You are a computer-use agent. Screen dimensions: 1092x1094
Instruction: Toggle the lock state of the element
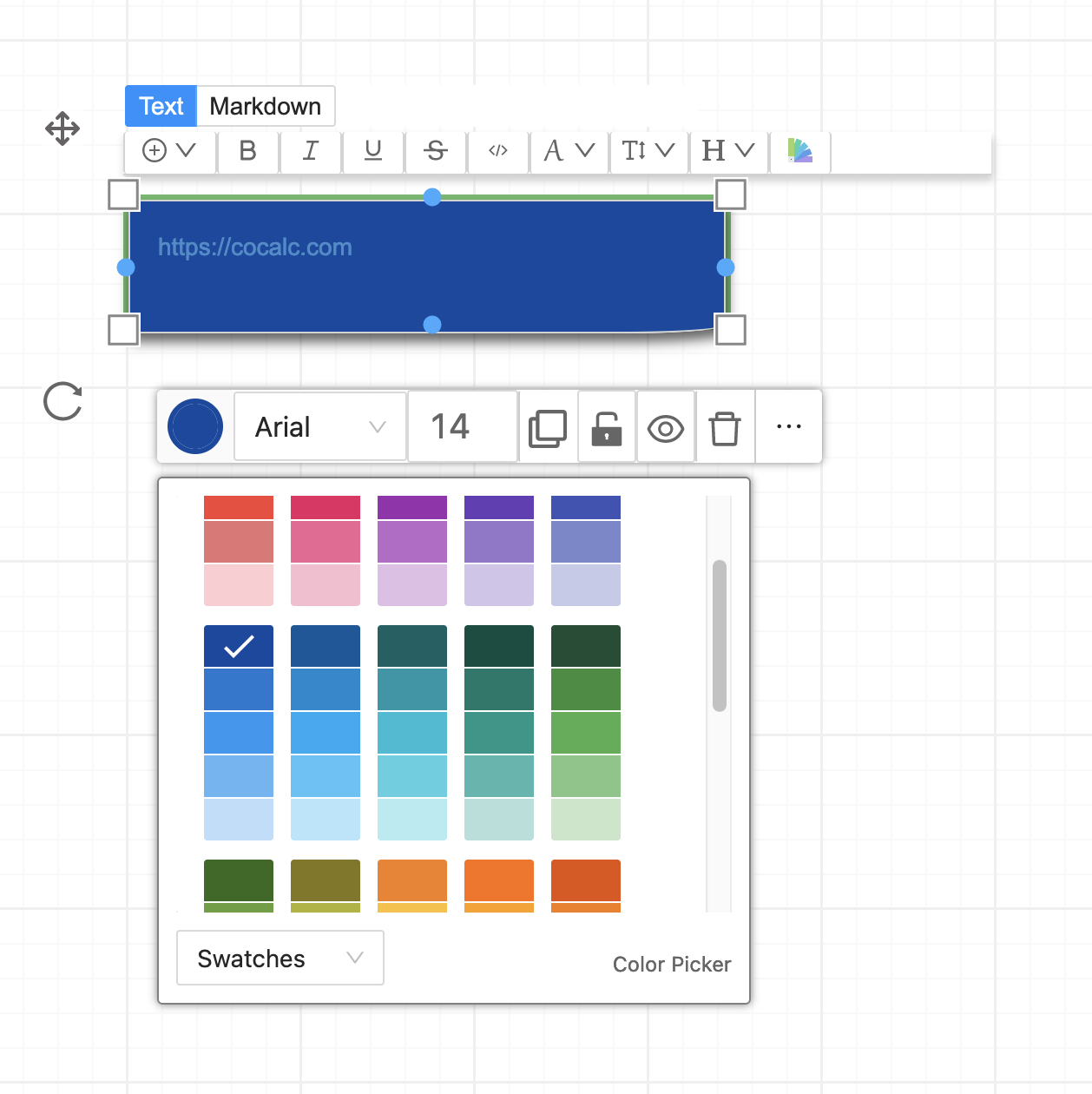tap(607, 426)
